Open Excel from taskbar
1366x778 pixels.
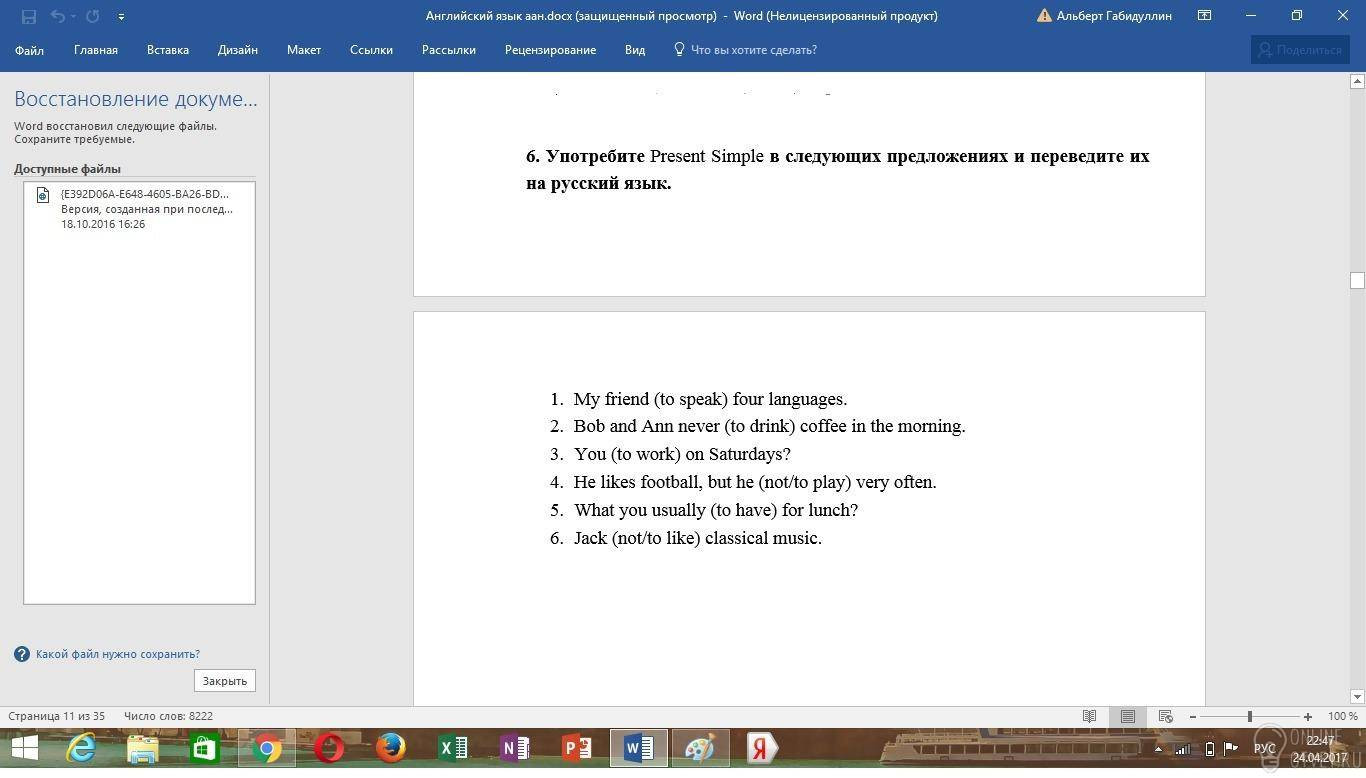(x=452, y=748)
